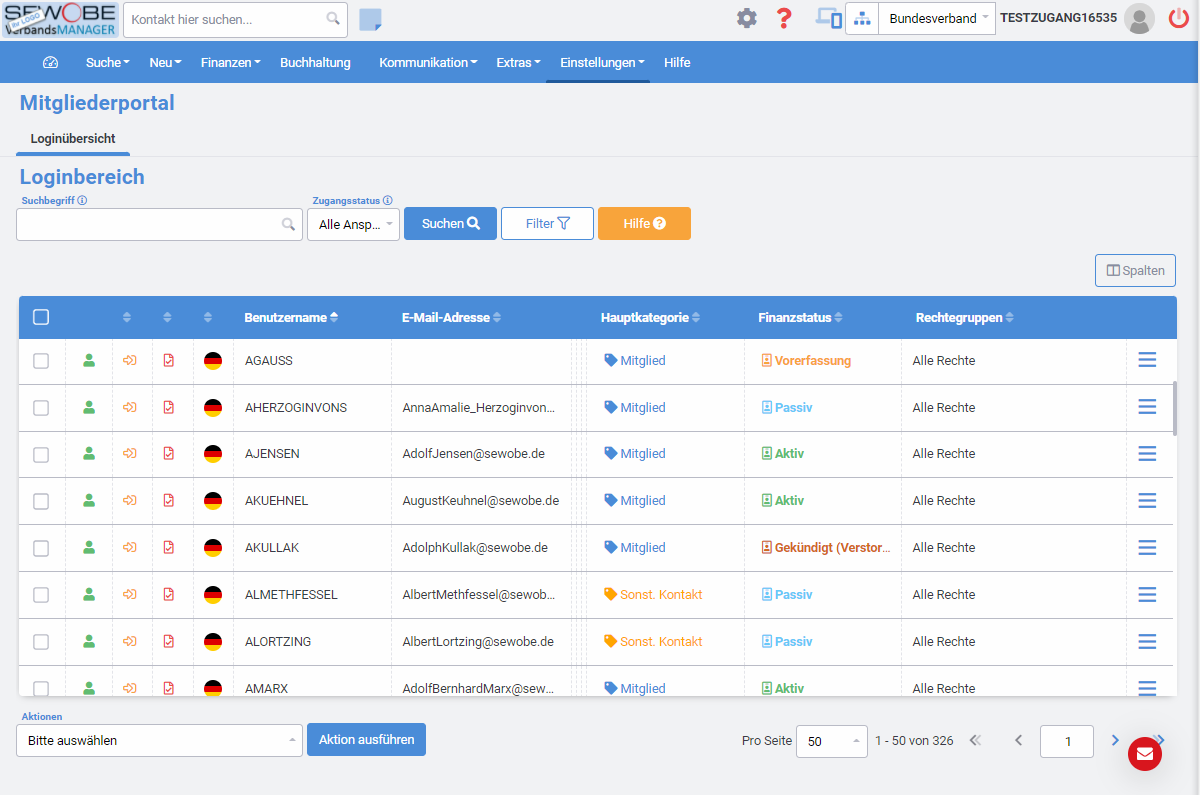
Task: Click the document icon for ALORTZING
Action: click(x=169, y=642)
